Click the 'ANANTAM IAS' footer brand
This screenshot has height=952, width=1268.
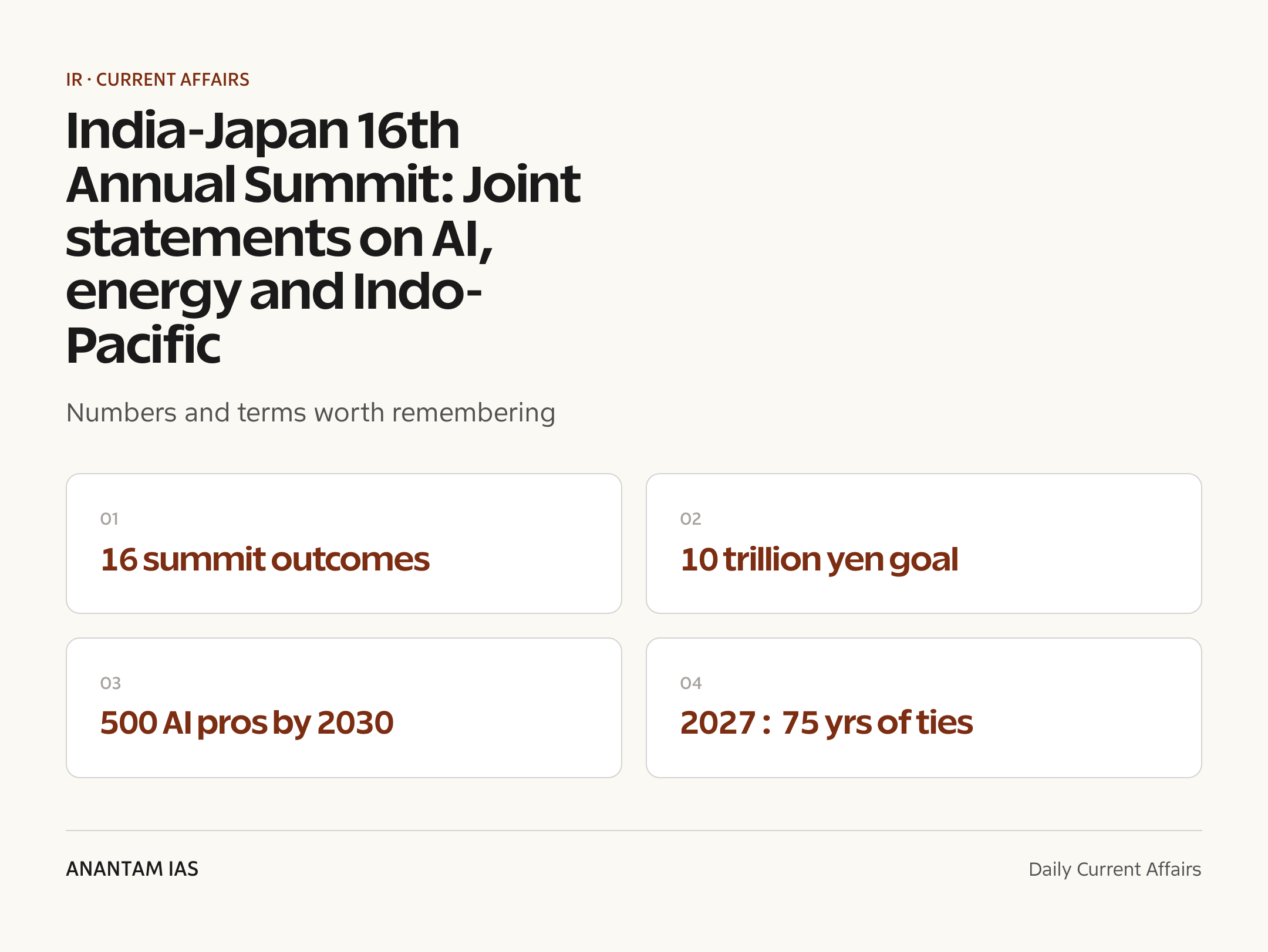[132, 869]
